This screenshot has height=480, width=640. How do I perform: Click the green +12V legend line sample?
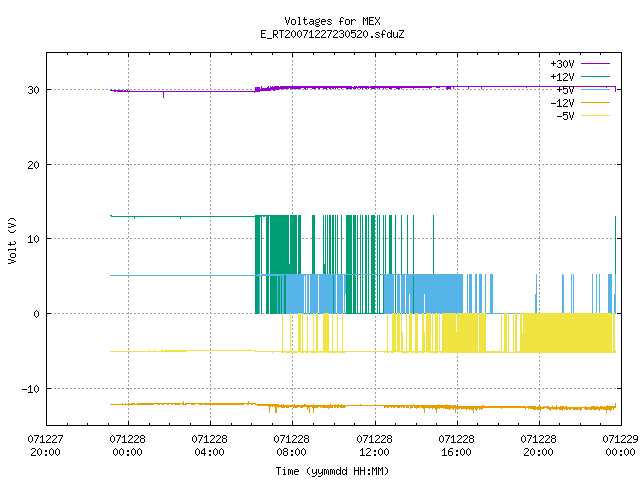tap(596, 76)
